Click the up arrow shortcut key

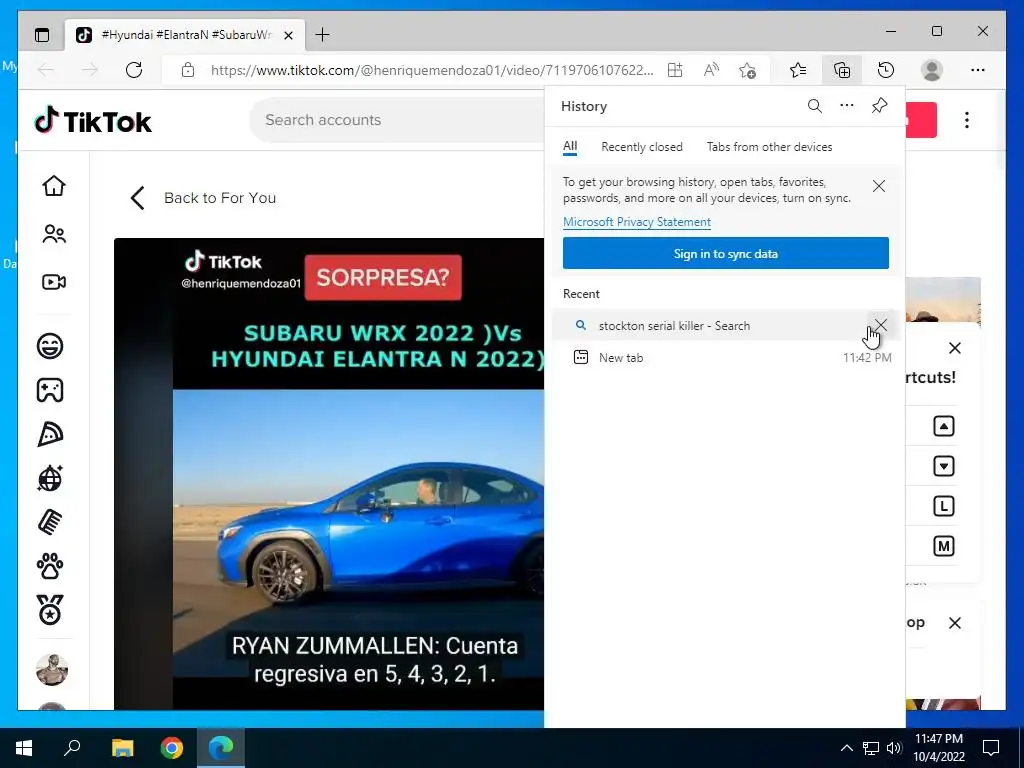(x=944, y=426)
